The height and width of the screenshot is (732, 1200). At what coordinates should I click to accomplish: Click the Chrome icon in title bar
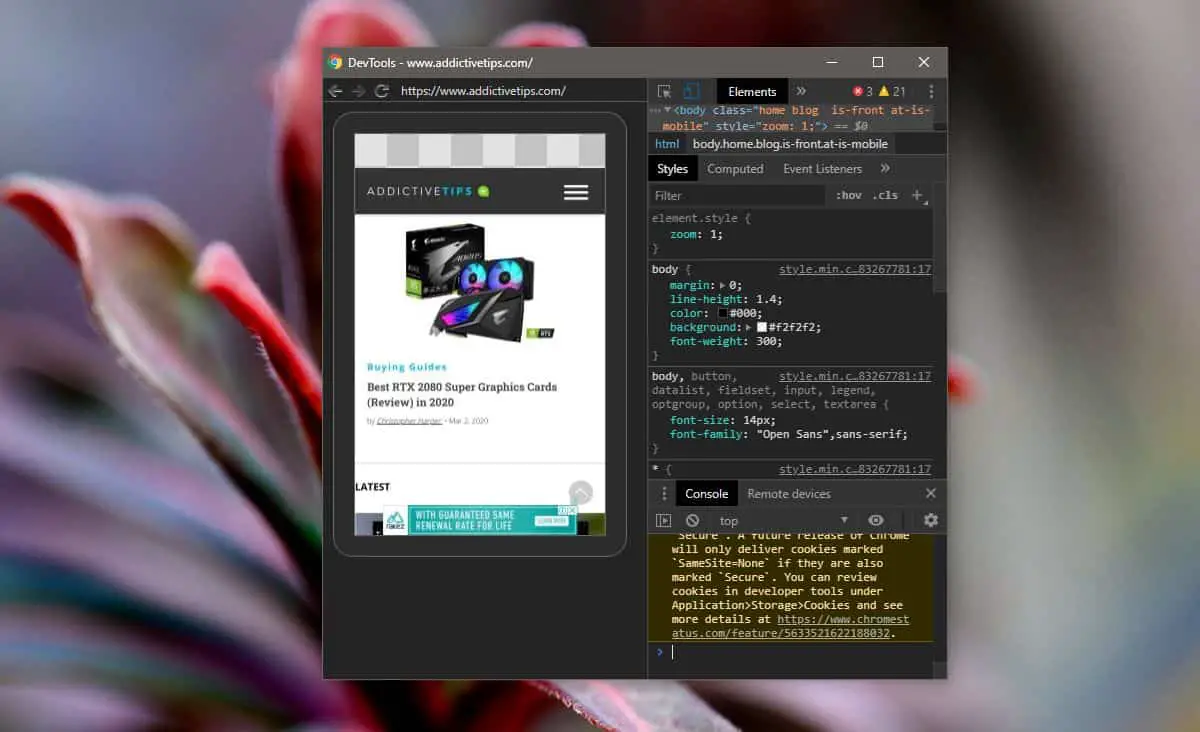pyautogui.click(x=335, y=62)
